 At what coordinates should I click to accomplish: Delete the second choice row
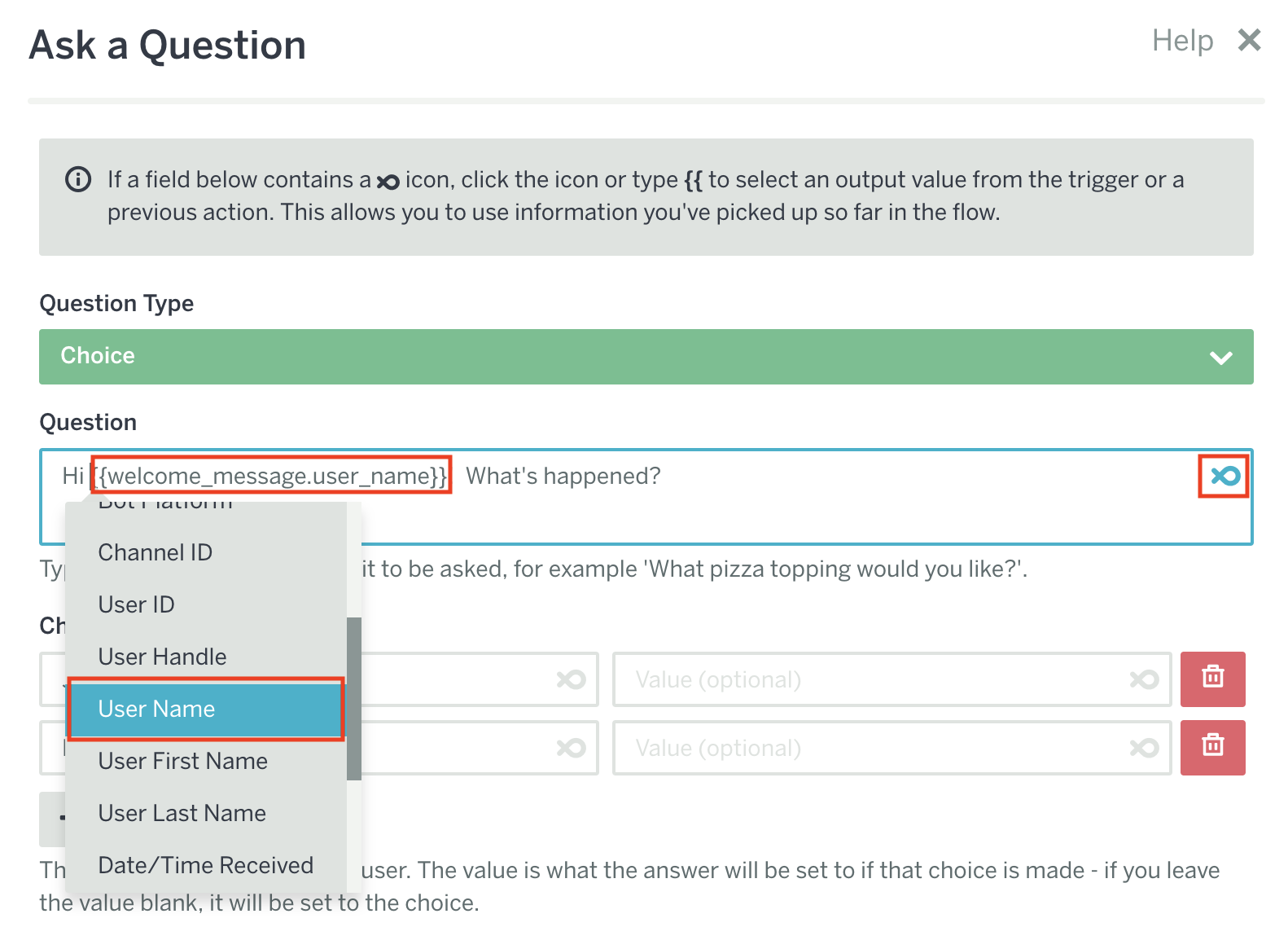pyautogui.click(x=1212, y=747)
